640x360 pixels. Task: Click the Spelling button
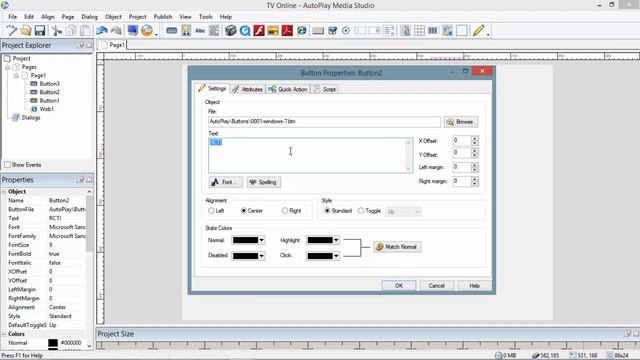click(x=263, y=182)
